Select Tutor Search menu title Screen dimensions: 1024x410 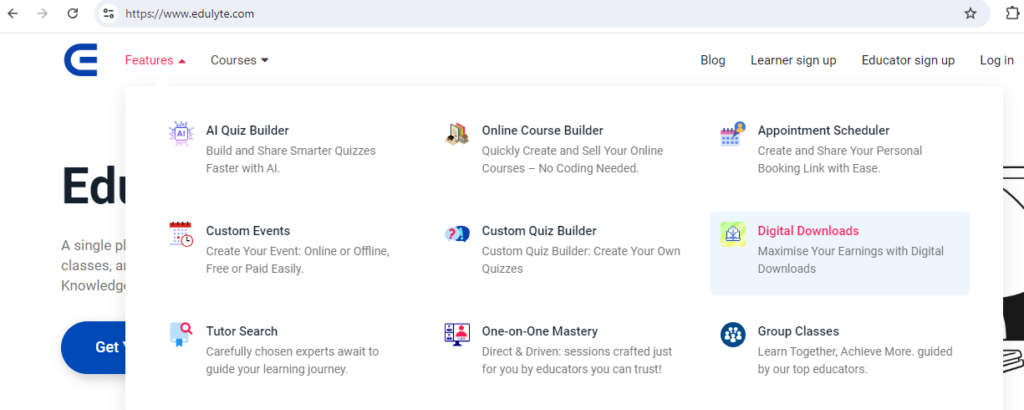[242, 332]
